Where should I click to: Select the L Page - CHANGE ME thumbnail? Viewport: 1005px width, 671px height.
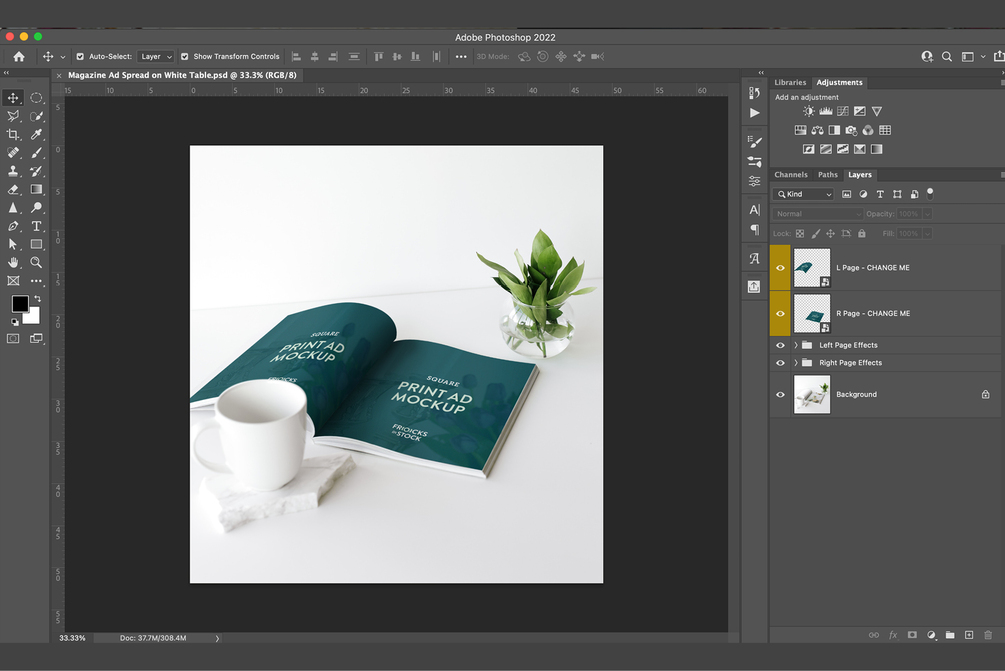(811, 268)
